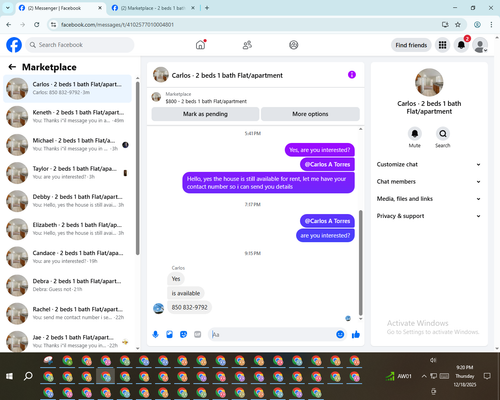The width and height of the screenshot is (500, 400).
Task: Click the 850 832-9792 message
Action: [189, 307]
